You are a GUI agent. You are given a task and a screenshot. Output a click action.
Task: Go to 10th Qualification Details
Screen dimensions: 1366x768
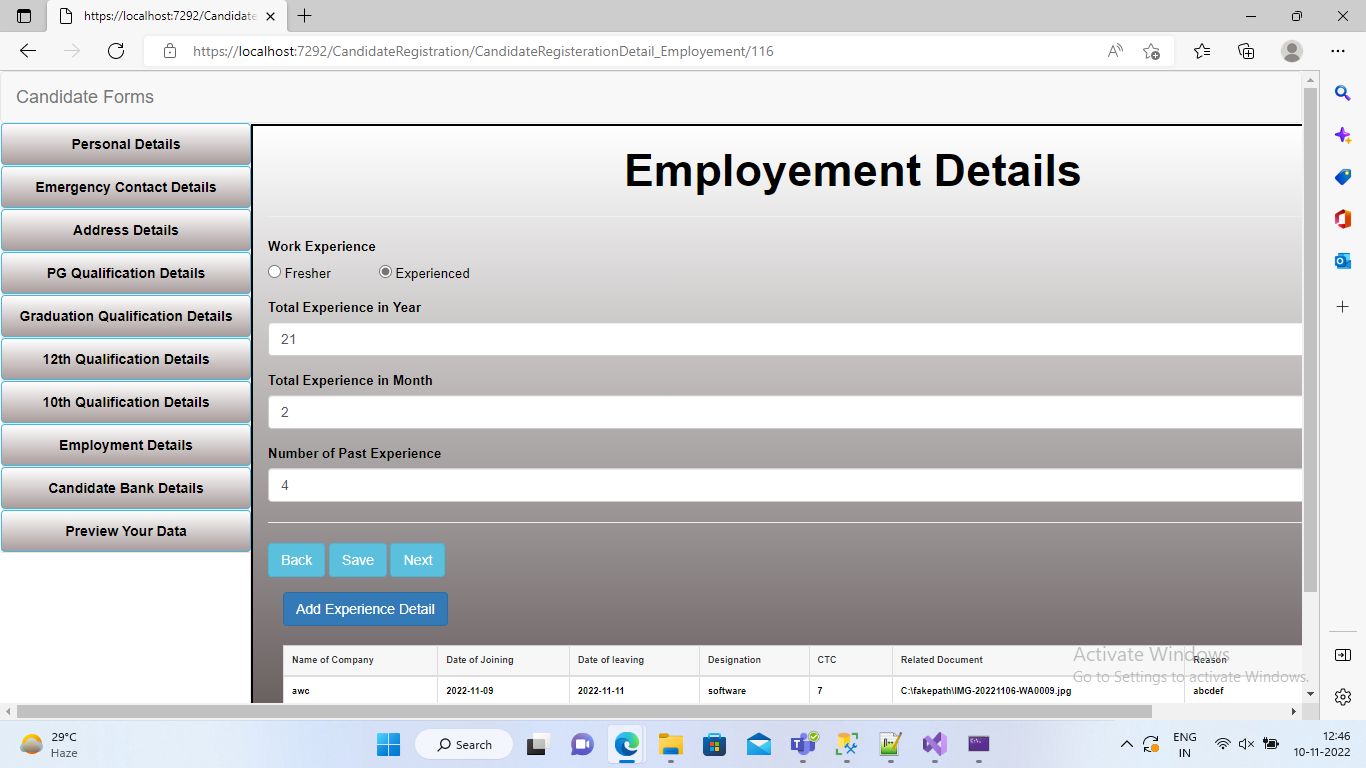coord(126,402)
